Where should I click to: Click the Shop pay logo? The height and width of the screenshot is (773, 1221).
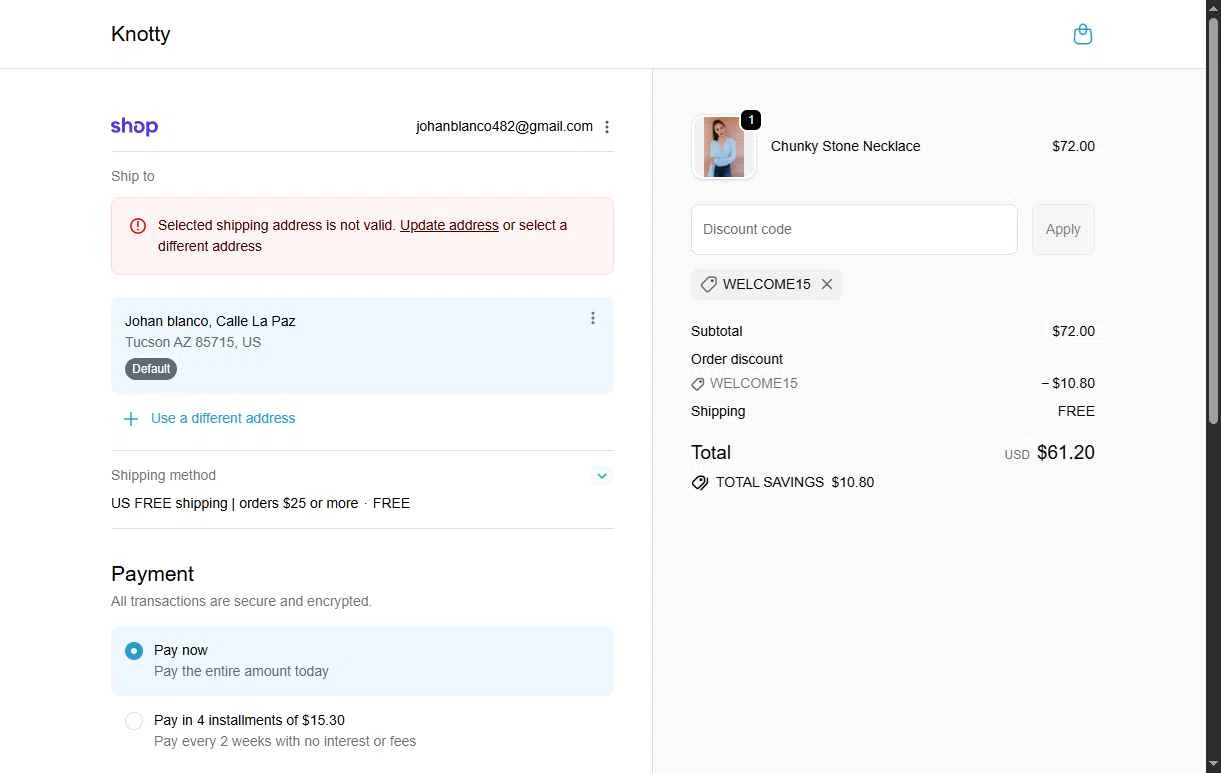coord(134,126)
